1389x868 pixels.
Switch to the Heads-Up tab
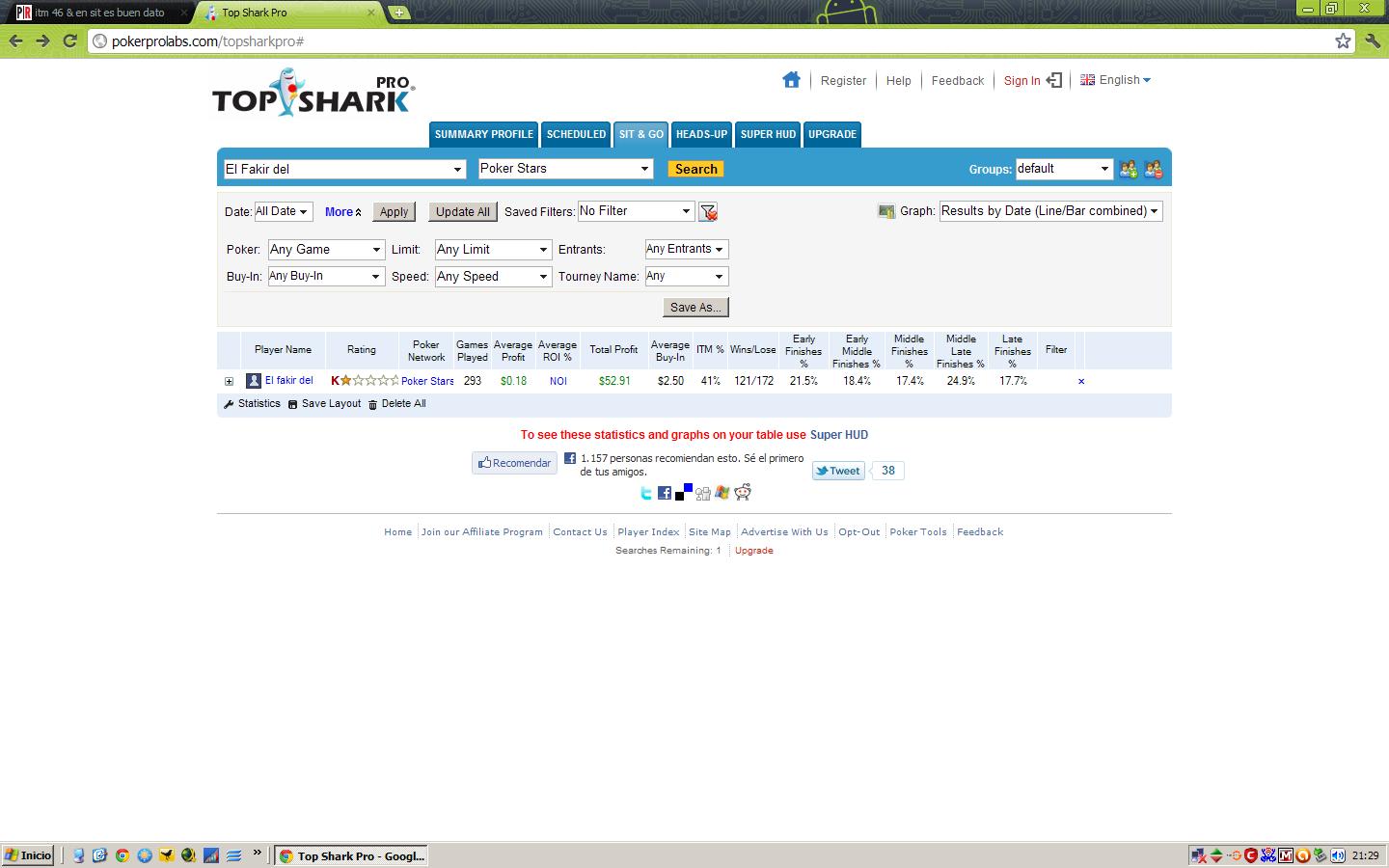pos(701,134)
